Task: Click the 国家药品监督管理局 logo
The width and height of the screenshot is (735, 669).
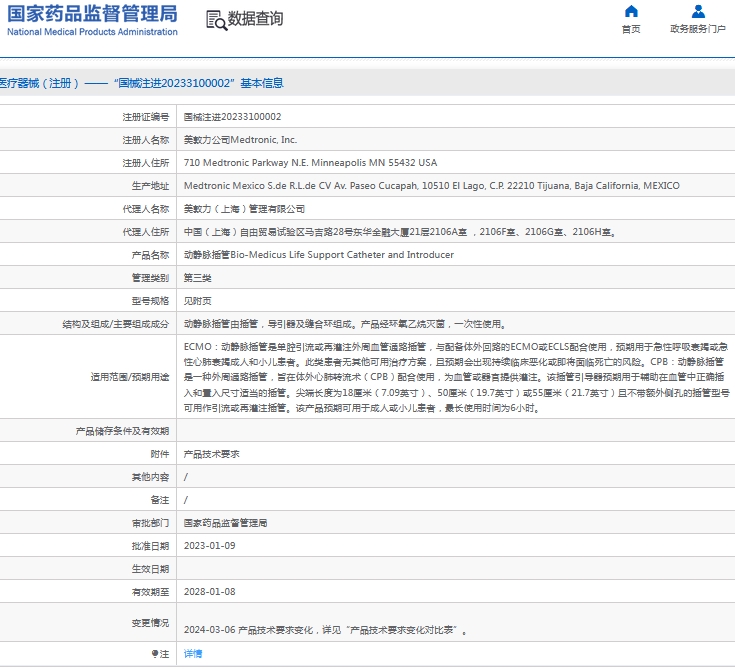Action: [x=92, y=20]
